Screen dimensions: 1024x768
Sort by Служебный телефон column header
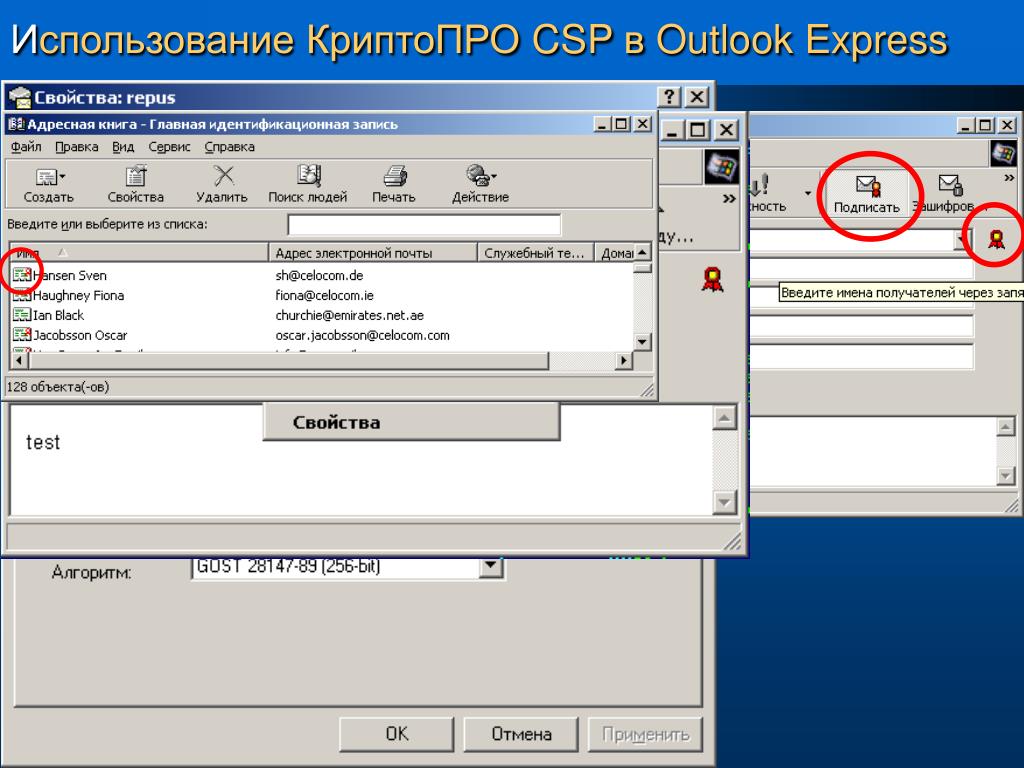[x=536, y=253]
